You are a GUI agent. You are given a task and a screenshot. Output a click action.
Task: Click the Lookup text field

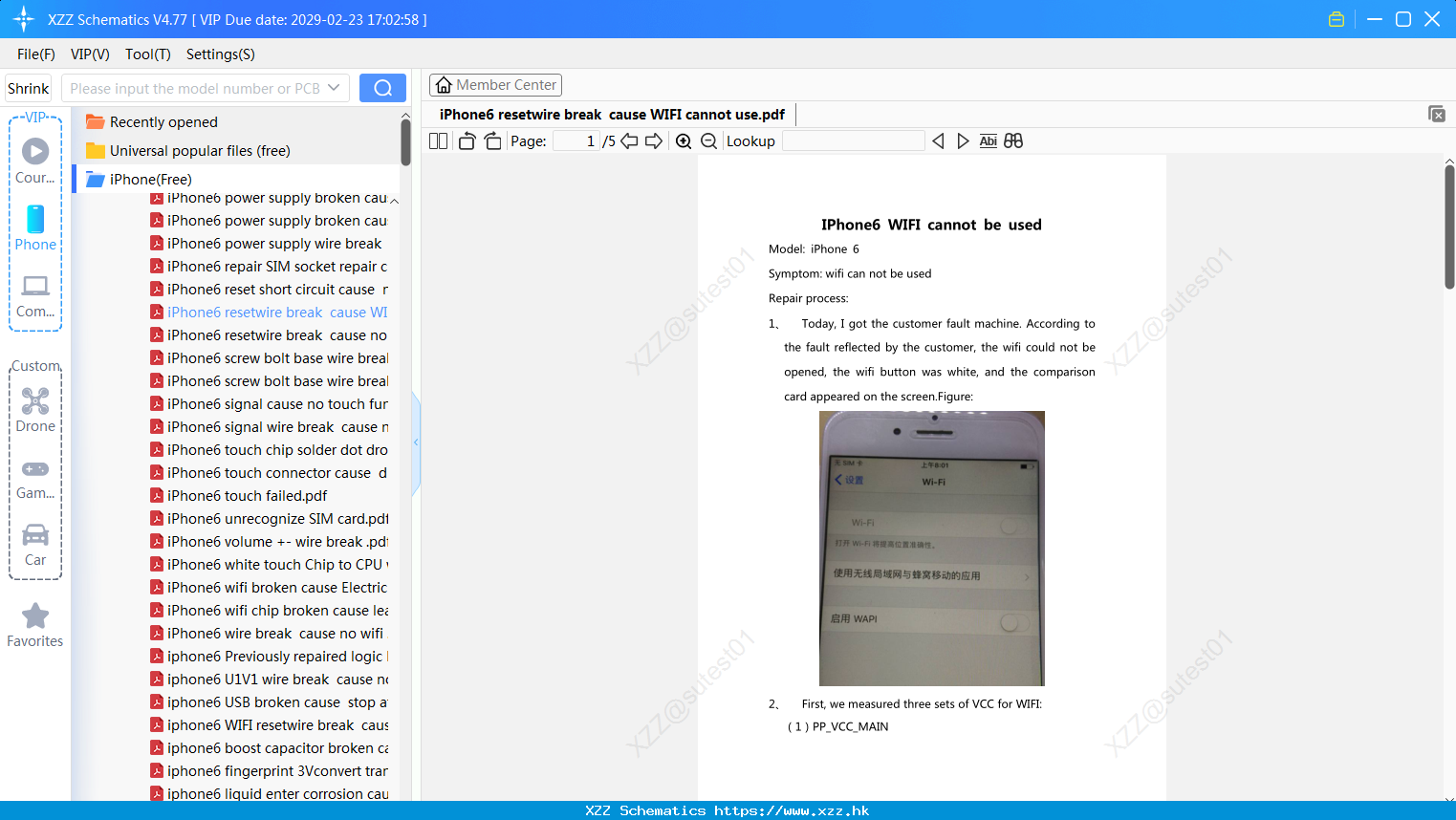click(853, 141)
